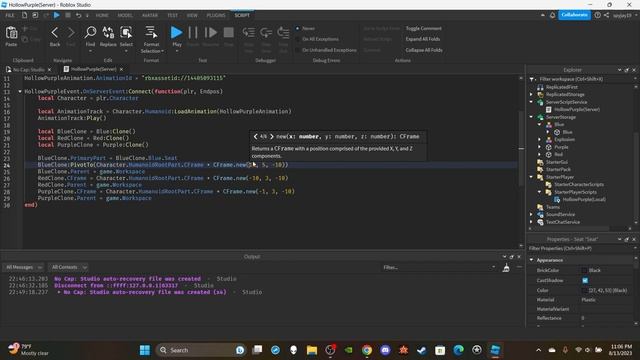The width and height of the screenshot is (640, 360).
Task: Open the Find magnifier tool
Action: pyautogui.click(x=90, y=33)
